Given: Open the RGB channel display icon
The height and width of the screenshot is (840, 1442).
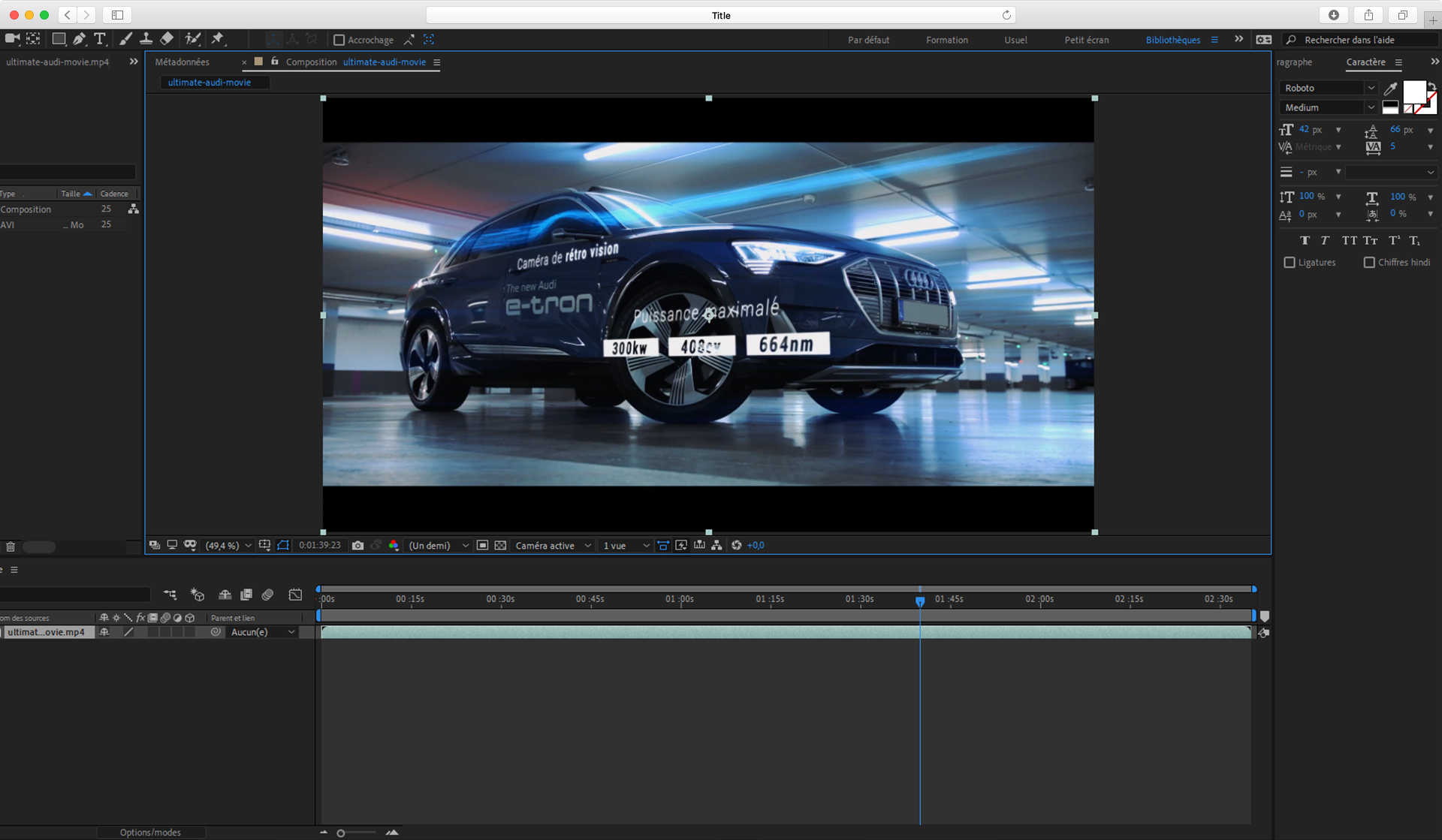Looking at the screenshot, I should [394, 546].
